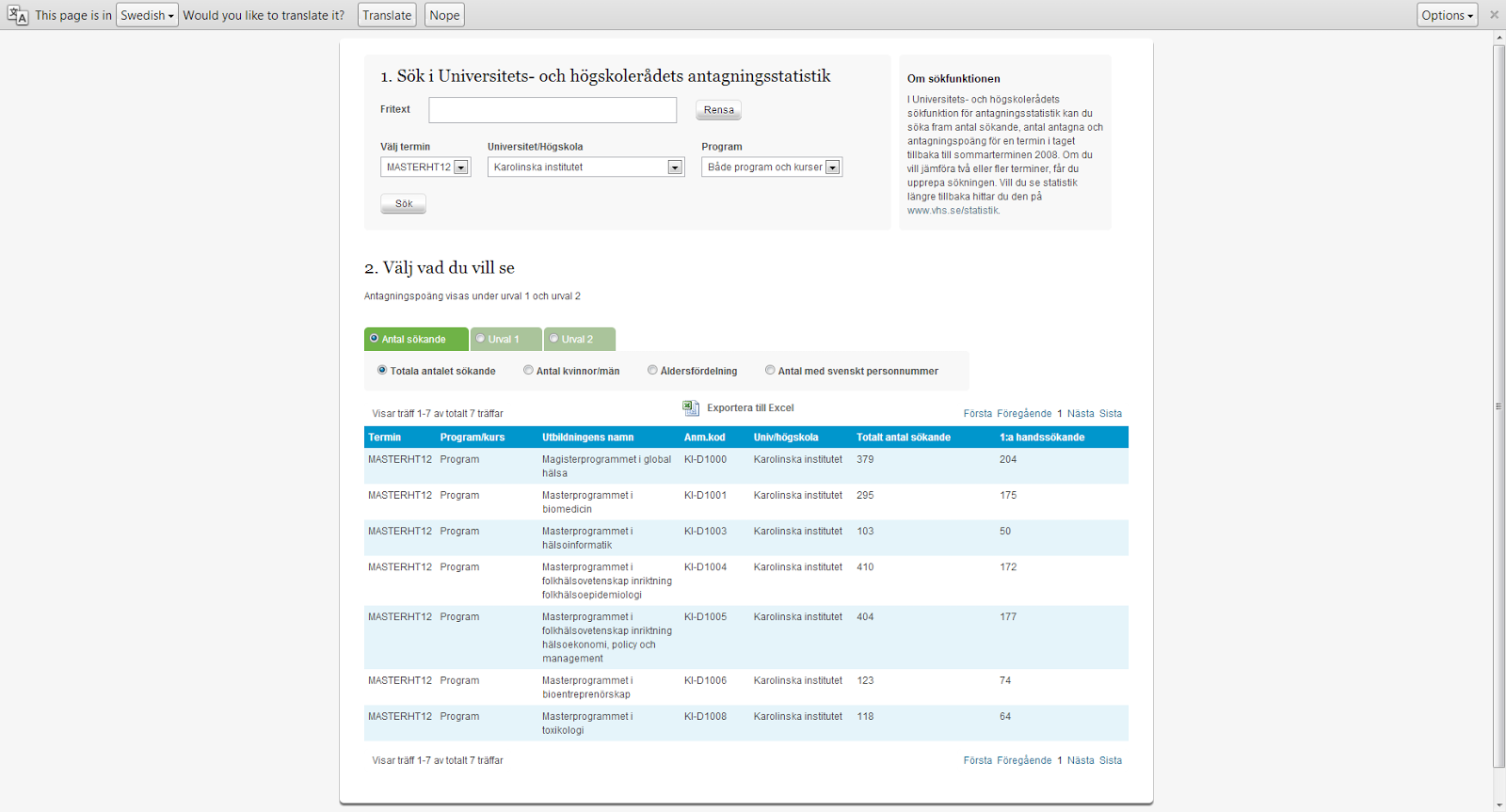The width and height of the screenshot is (1506, 812).
Task: Click the Fritext input field
Action: (553, 110)
